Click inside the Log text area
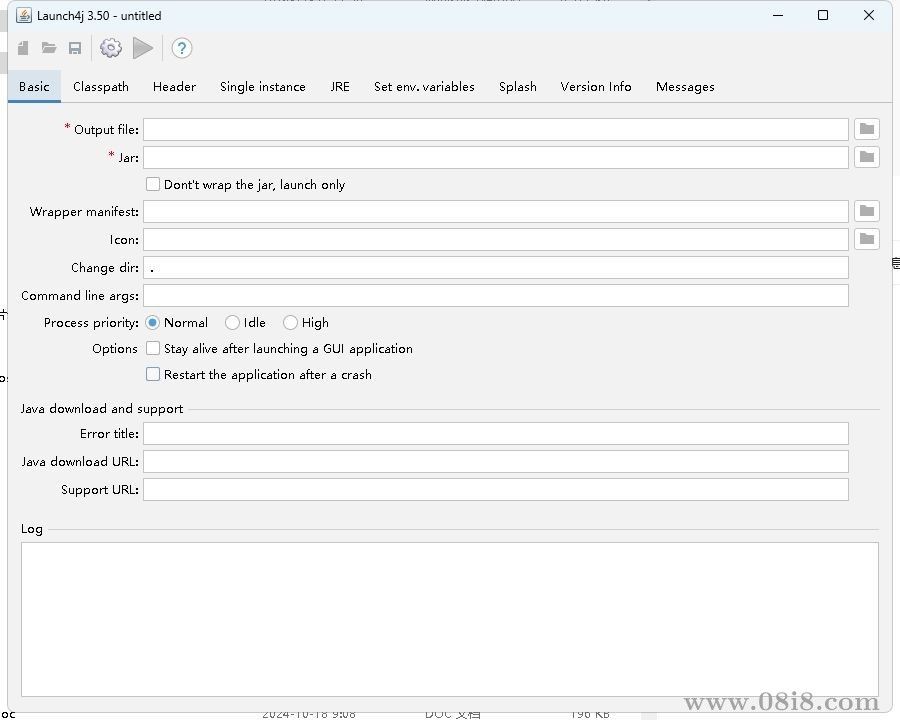900x720 pixels. click(450, 620)
